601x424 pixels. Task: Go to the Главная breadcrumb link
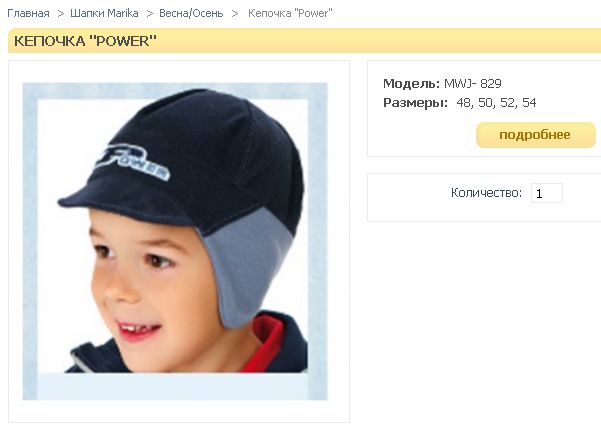click(28, 13)
